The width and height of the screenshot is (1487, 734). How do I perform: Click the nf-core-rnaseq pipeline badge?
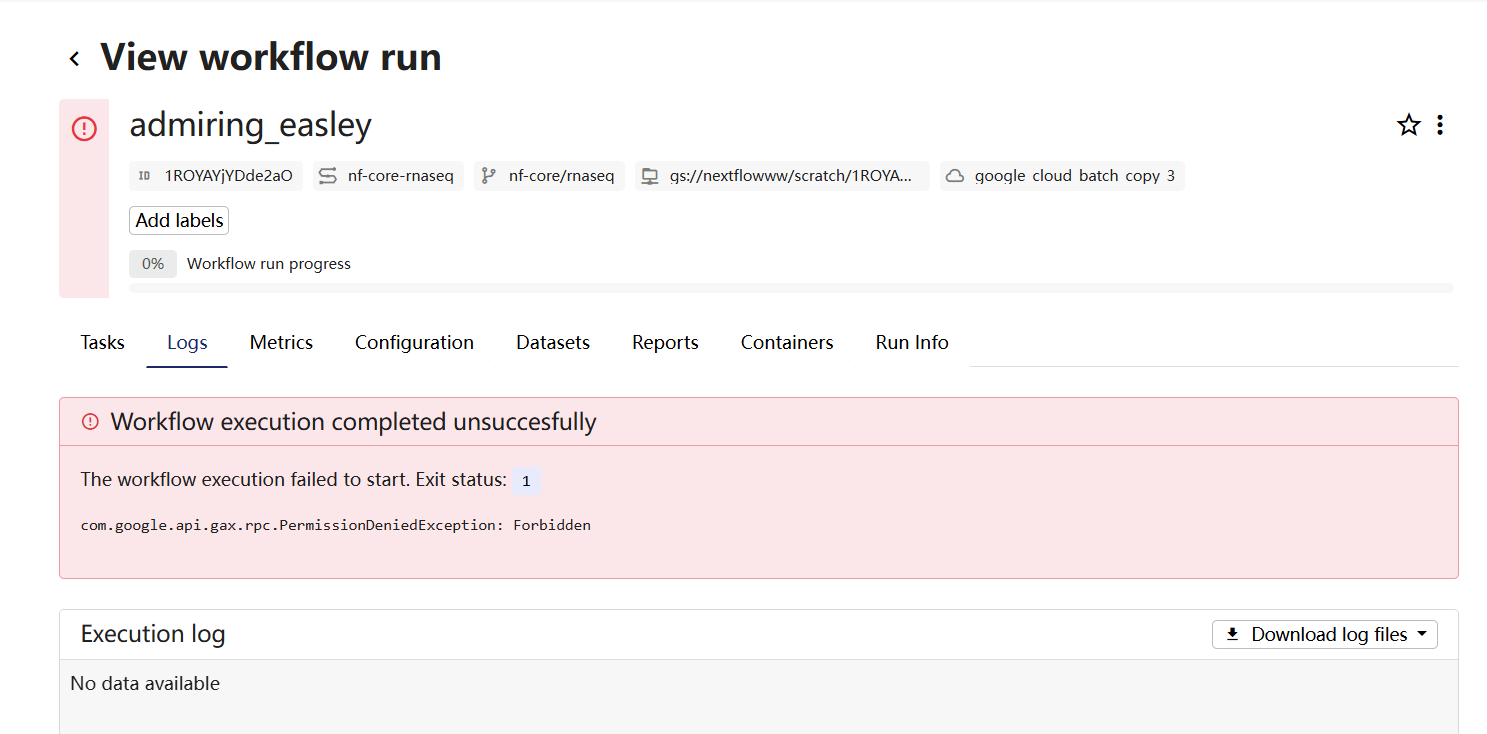coord(388,176)
